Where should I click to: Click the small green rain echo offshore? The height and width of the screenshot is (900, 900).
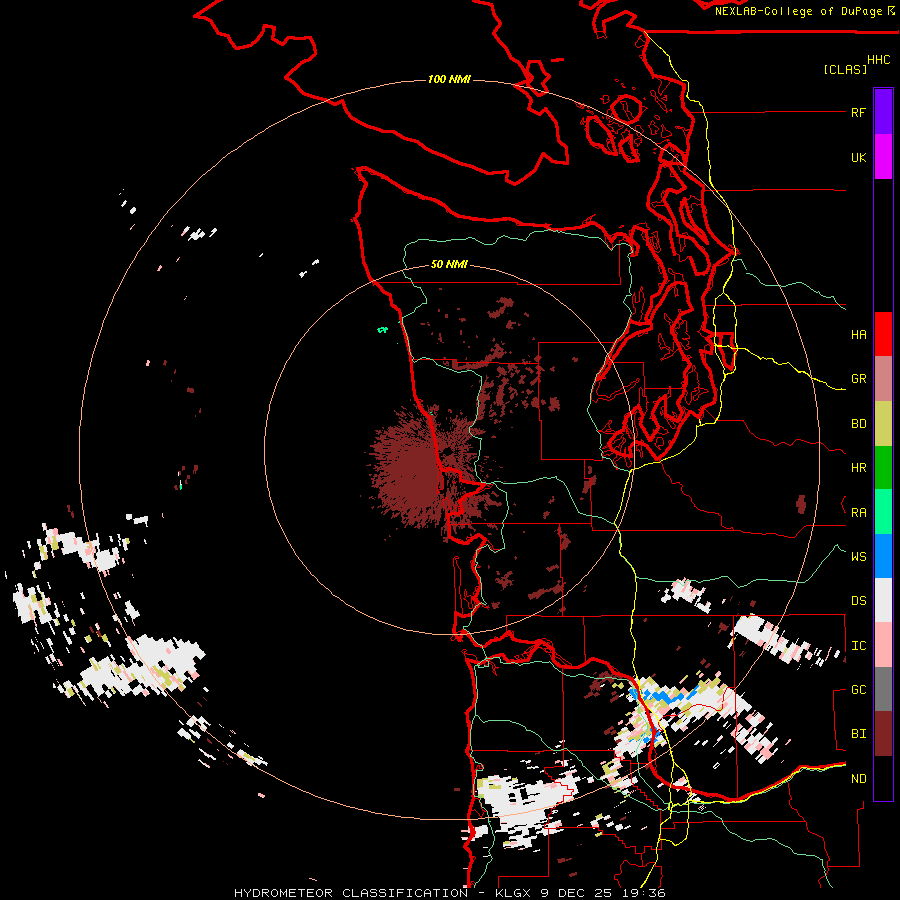382,329
